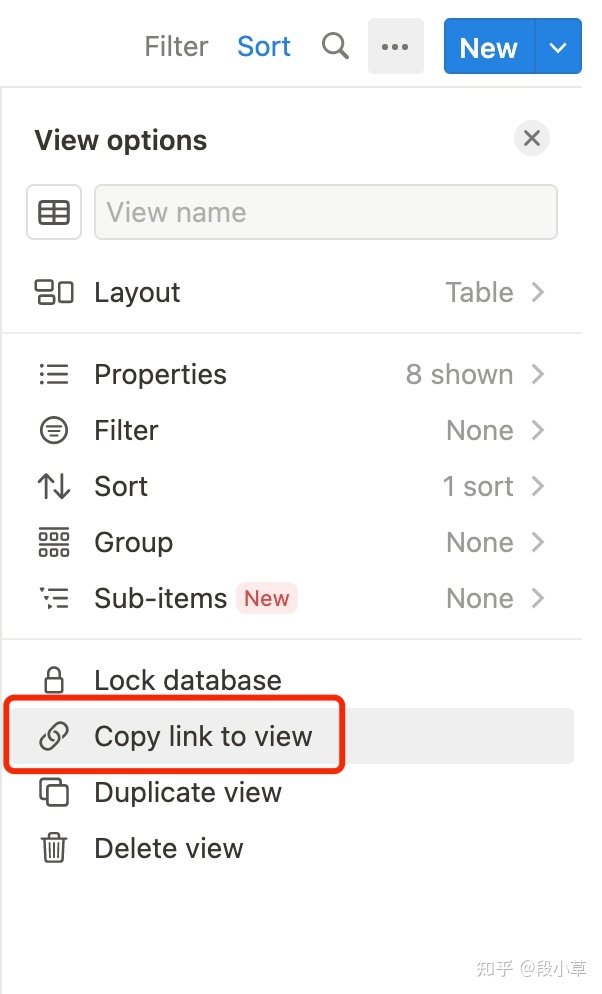The image size is (602, 994).
Task: Click the Filter text button in toolbar
Action: tap(176, 46)
